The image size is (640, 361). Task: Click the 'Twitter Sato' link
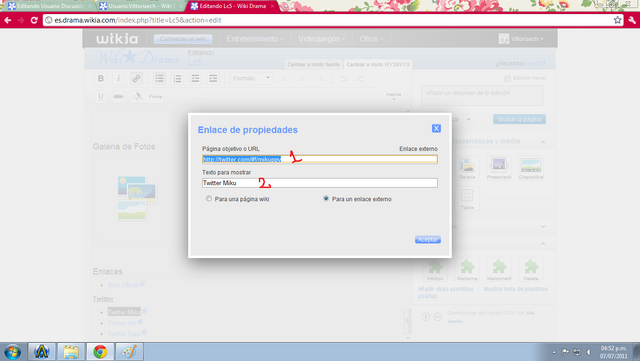pyautogui.click(x=124, y=334)
